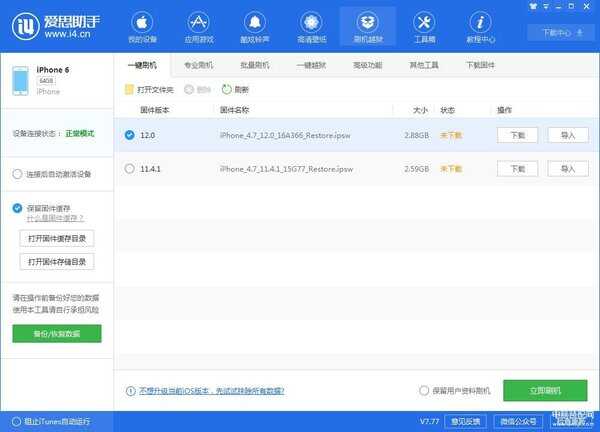Screen dimensions: 600x432
Task: Open 教程中心 tutorial info icon
Action: tap(481, 22)
